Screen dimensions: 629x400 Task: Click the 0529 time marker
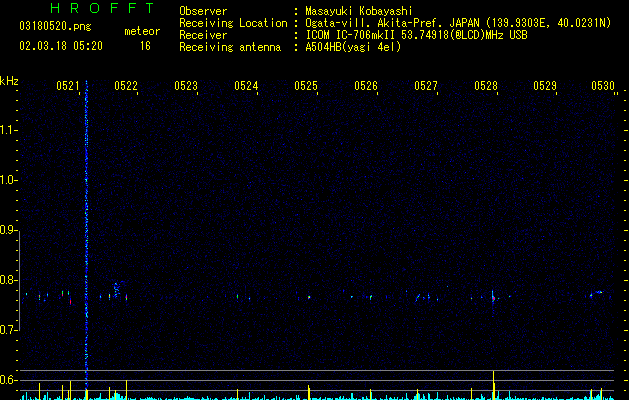pos(545,85)
